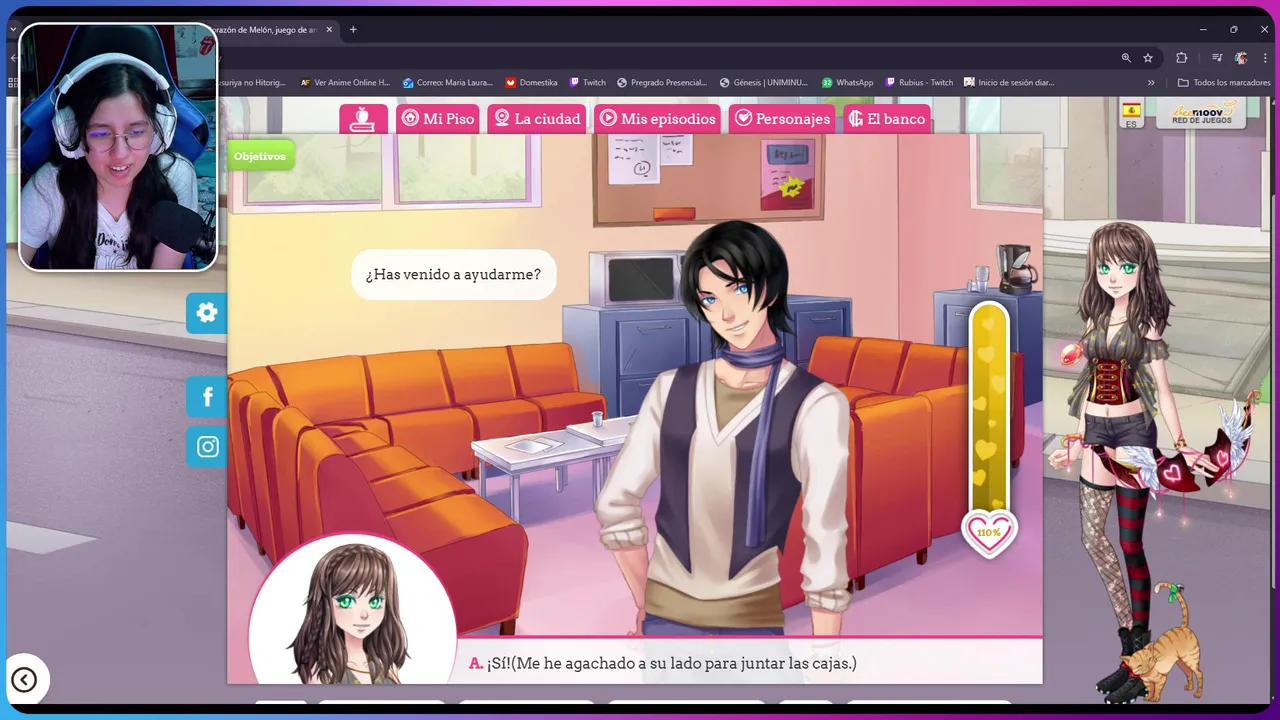This screenshot has width=1280, height=720.
Task: Open the Chrome three-dot menu
Action: (1265, 58)
